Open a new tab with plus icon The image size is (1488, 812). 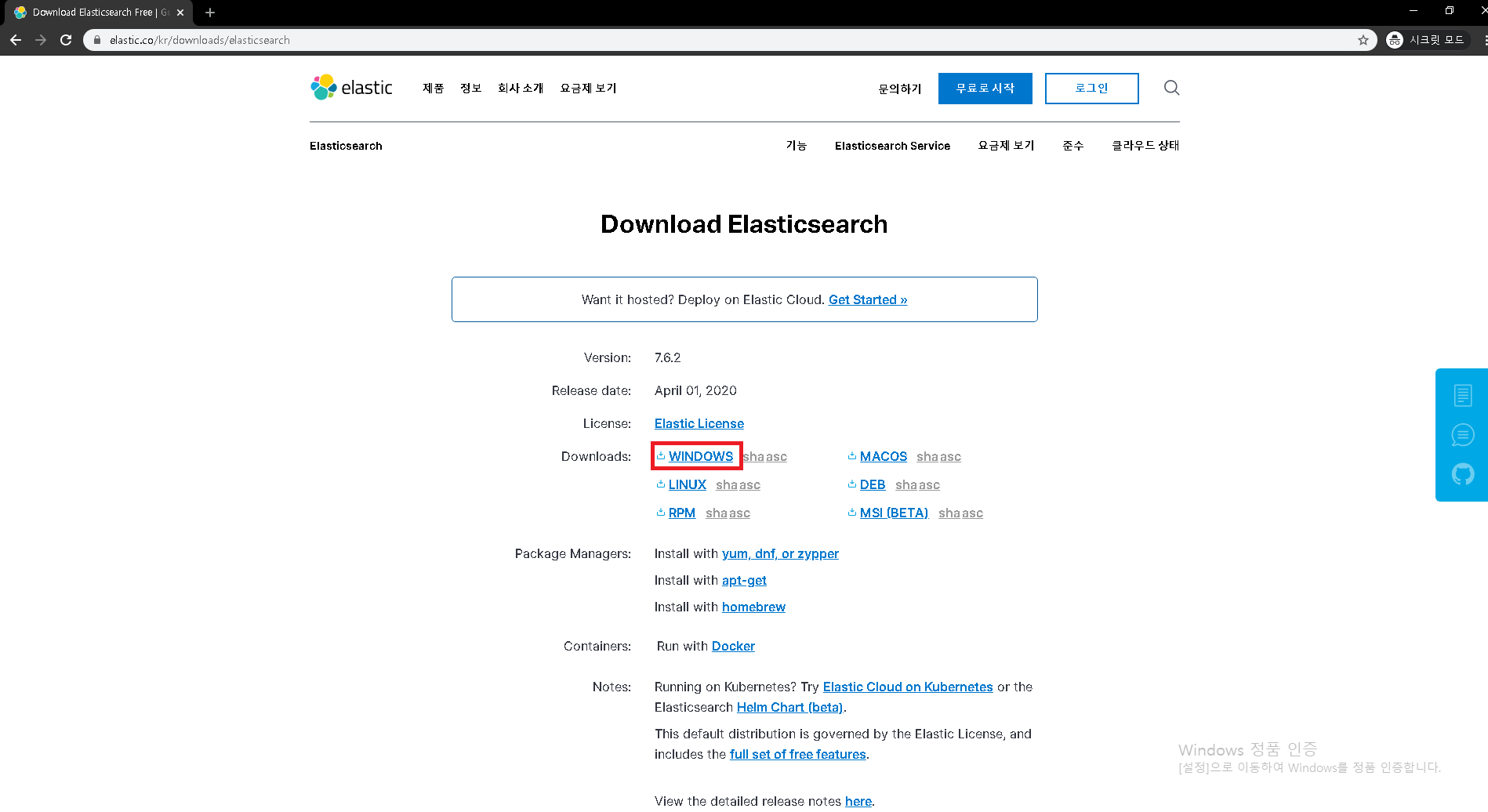point(210,13)
